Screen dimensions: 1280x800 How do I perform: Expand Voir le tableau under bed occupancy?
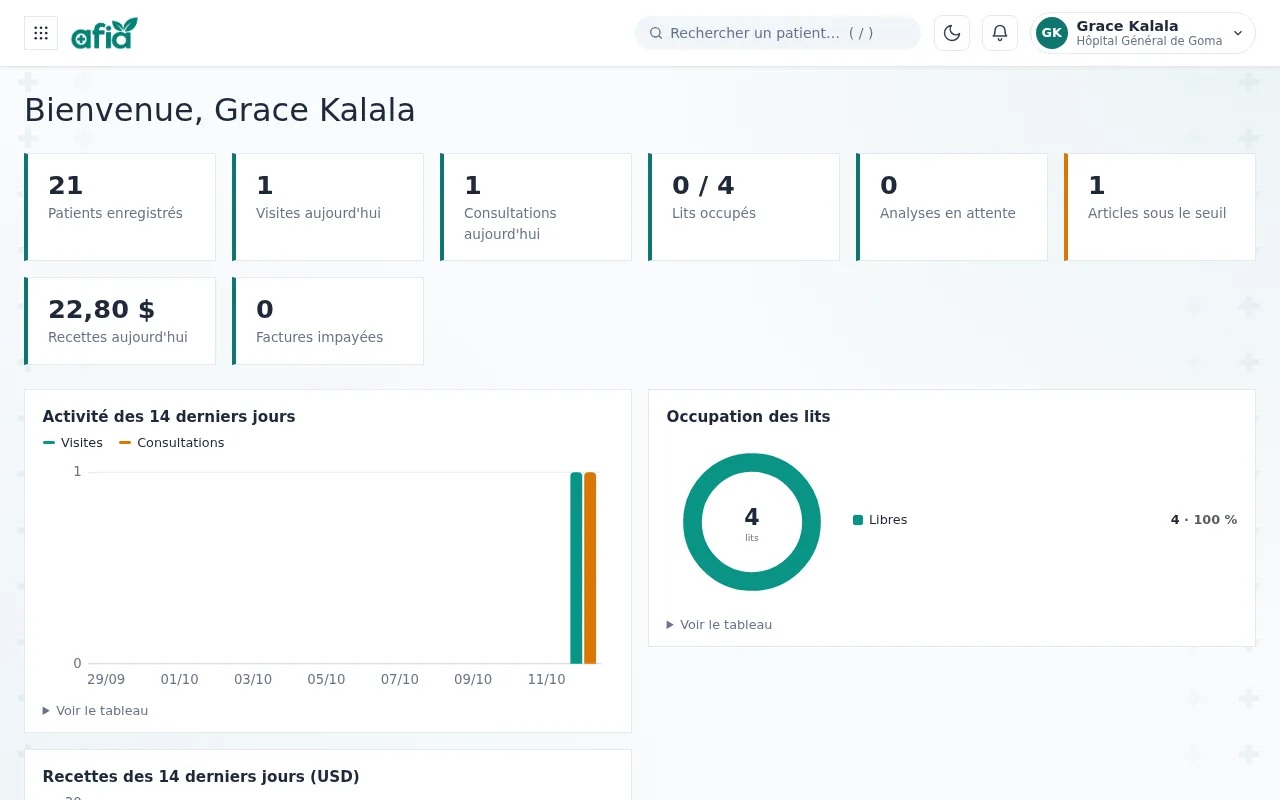click(x=719, y=625)
